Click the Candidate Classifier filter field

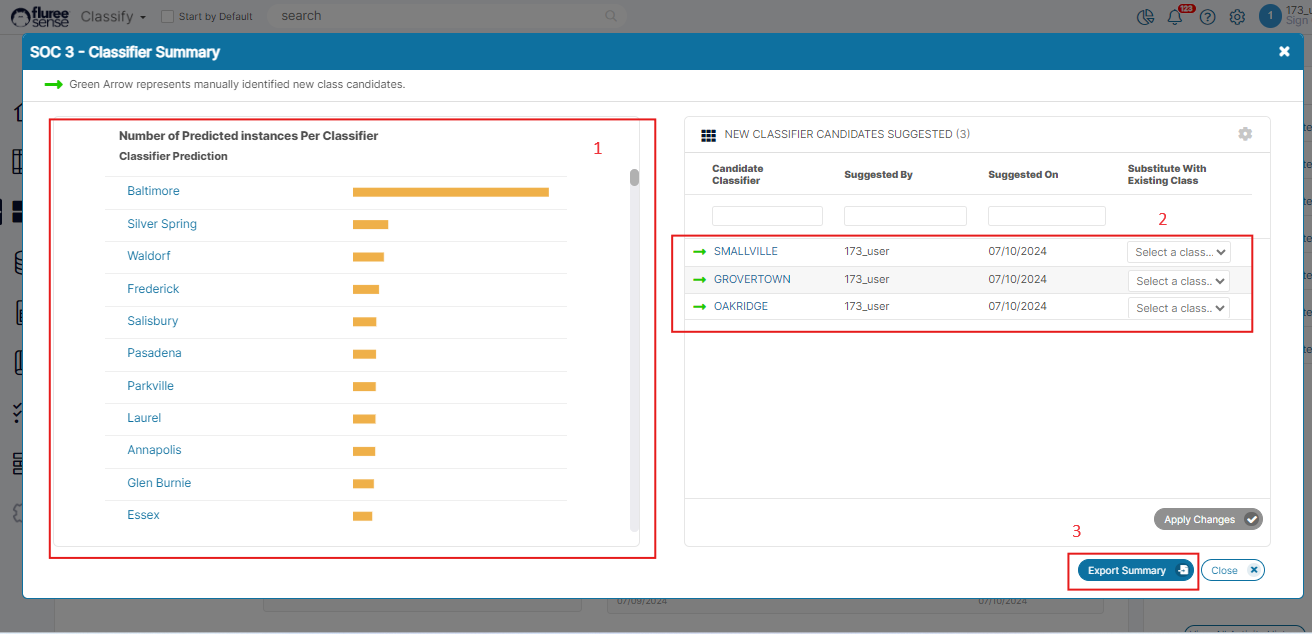[767, 216]
